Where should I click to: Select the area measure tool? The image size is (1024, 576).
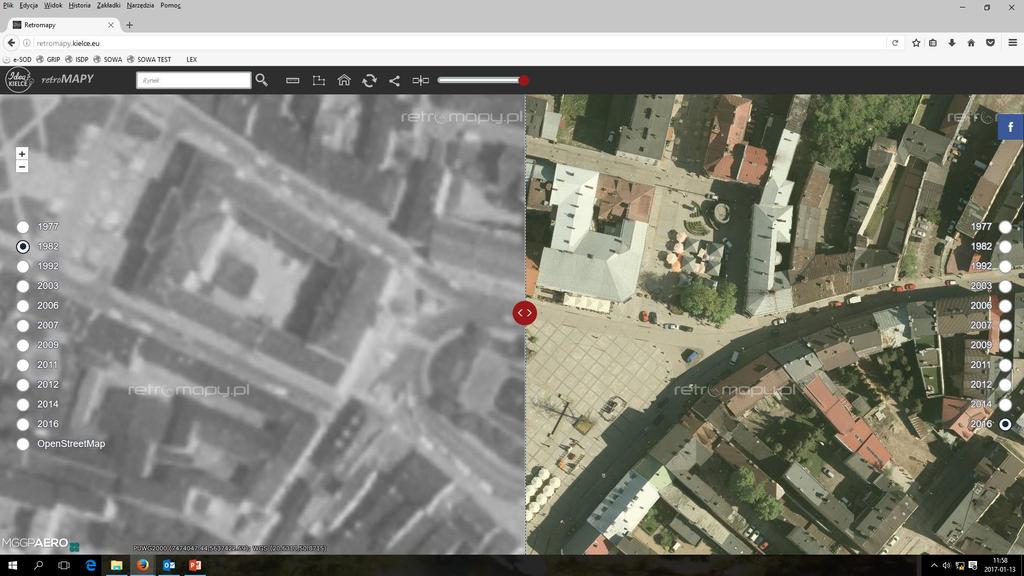(x=319, y=80)
